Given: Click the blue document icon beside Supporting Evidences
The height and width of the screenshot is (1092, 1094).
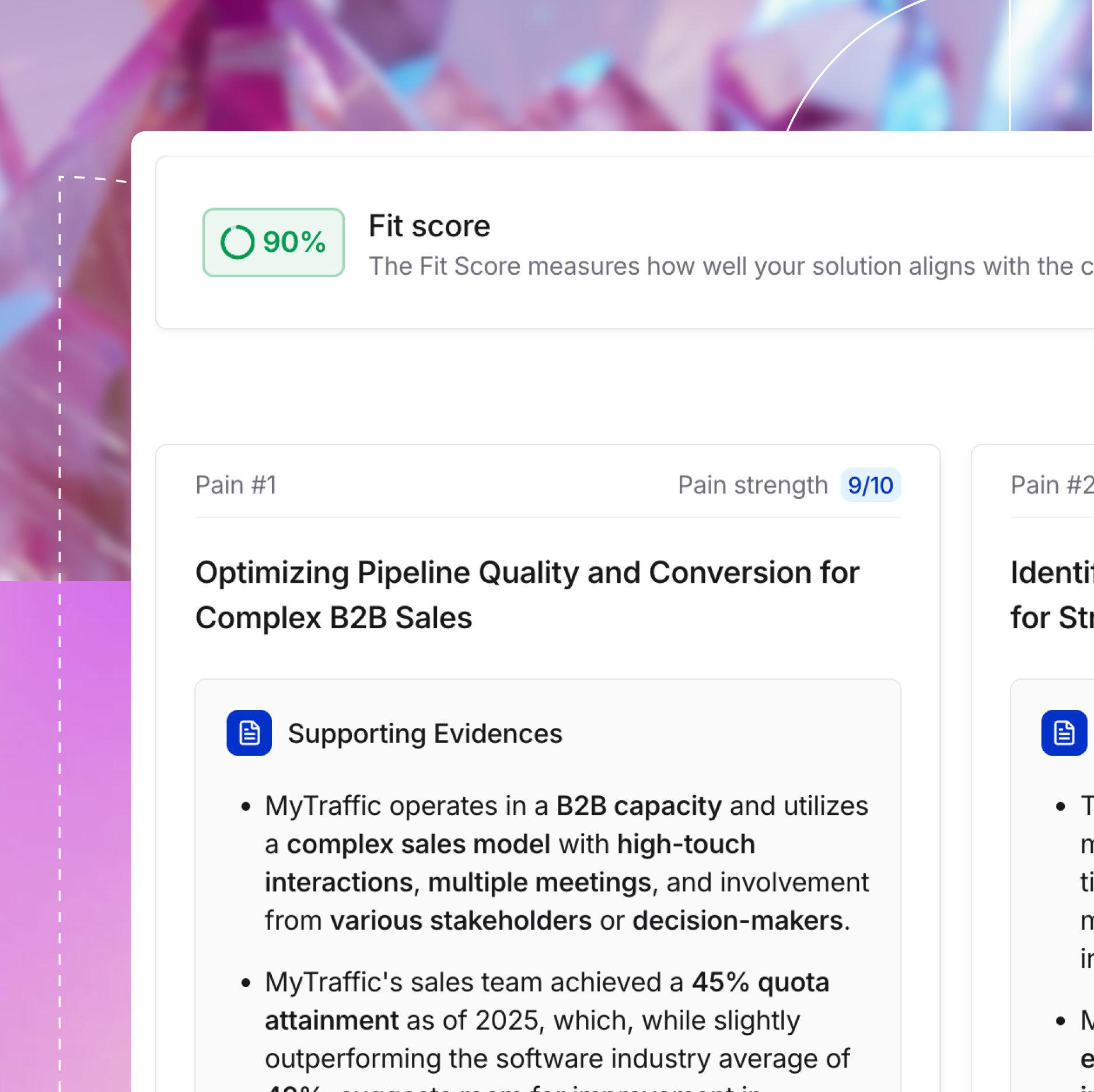Looking at the screenshot, I should tap(249, 733).
